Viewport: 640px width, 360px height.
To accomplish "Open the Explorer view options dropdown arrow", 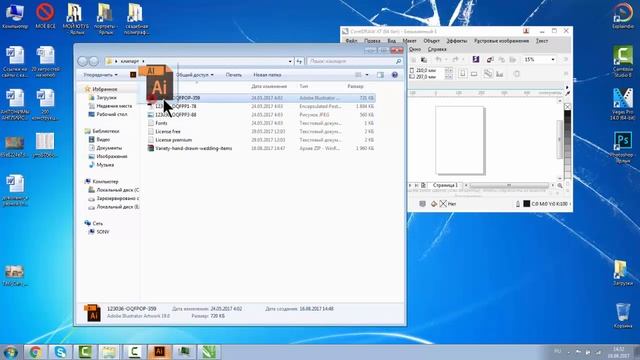I will 367,75.
